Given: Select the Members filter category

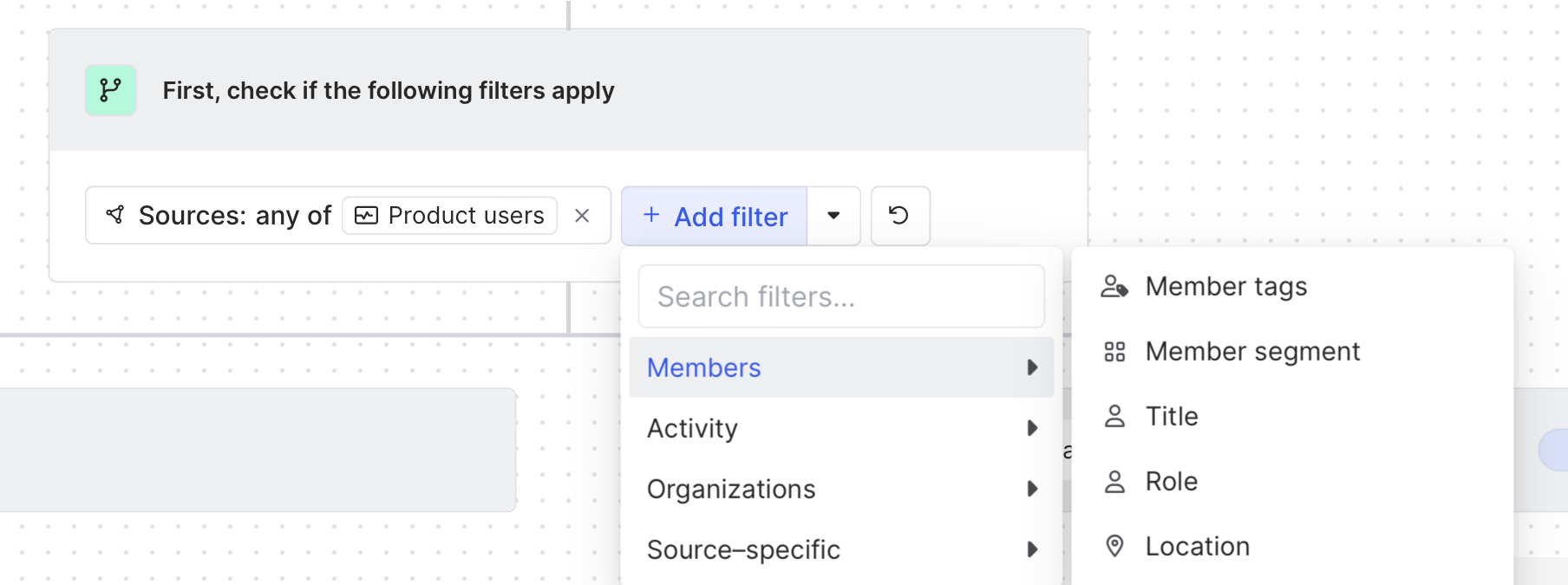Looking at the screenshot, I should click(703, 367).
